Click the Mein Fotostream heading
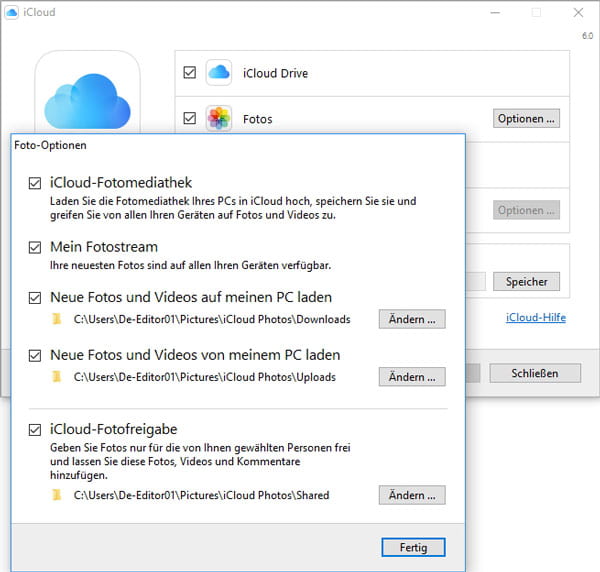This screenshot has width=600, height=572. click(104, 247)
